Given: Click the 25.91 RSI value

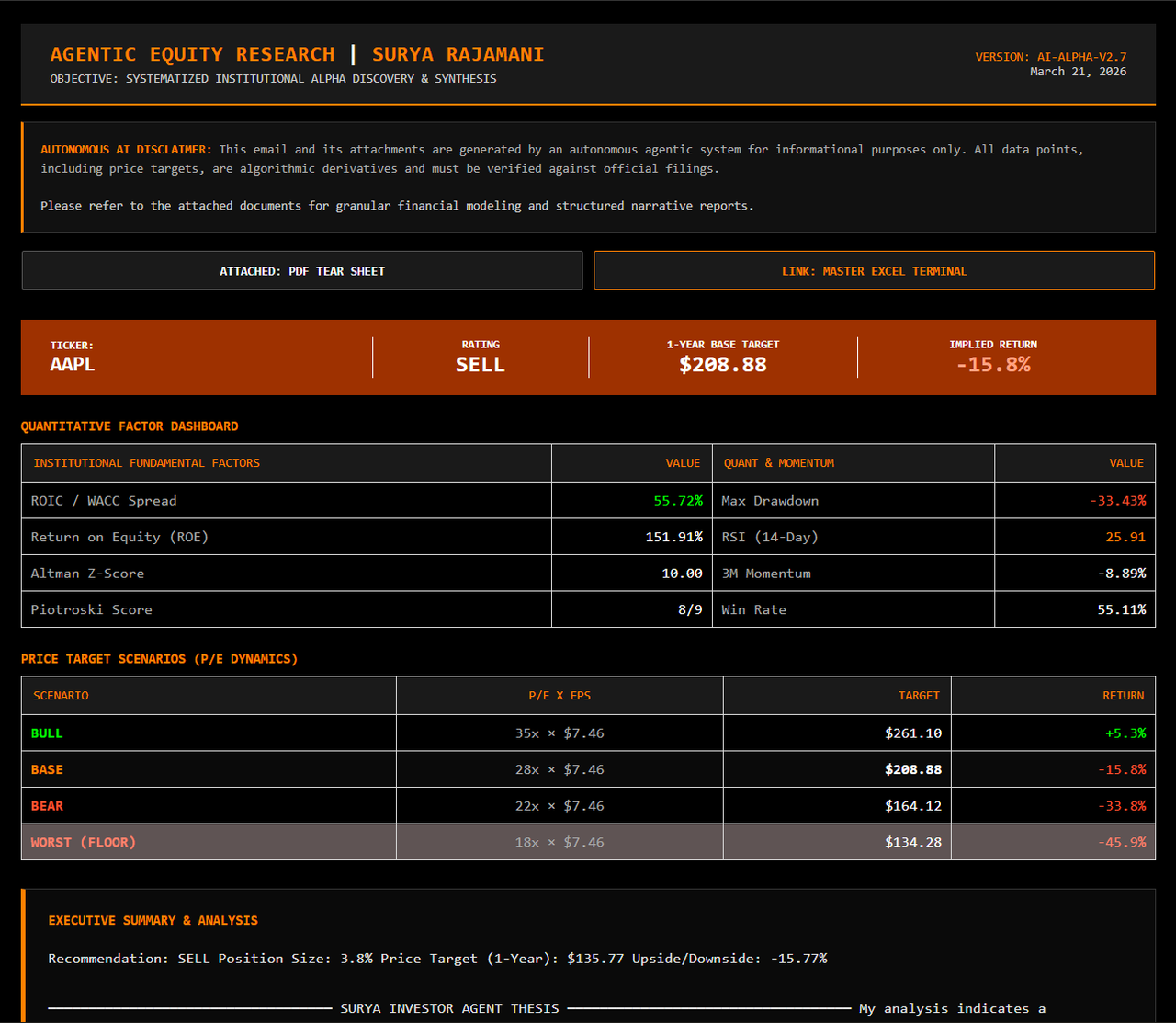Looking at the screenshot, I should point(1125,537).
